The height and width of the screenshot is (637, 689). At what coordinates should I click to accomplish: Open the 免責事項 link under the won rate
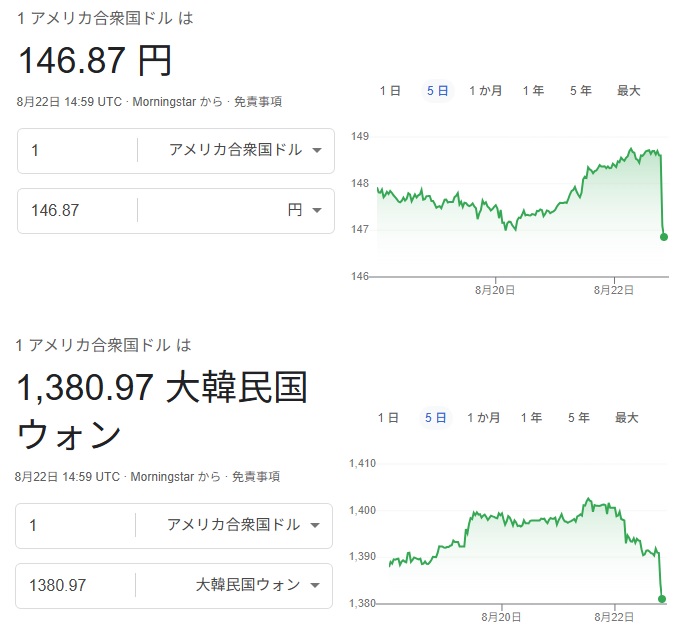tap(256, 477)
